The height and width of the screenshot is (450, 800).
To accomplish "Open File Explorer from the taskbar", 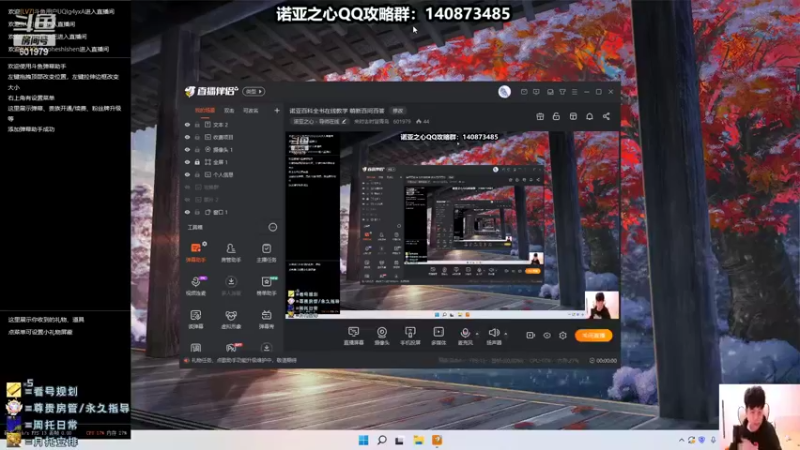I will coord(418,440).
